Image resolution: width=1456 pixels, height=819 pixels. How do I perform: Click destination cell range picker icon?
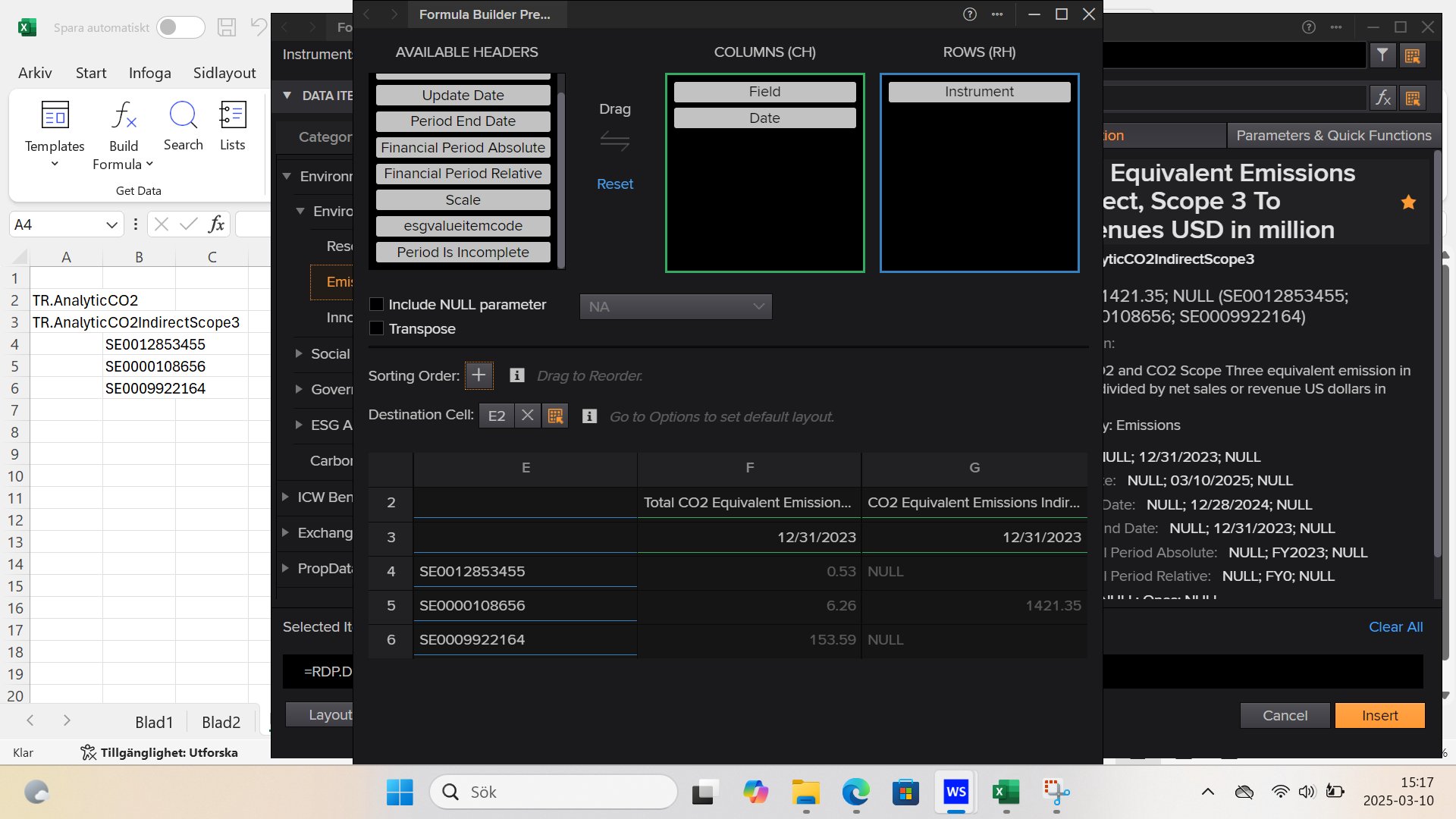tap(555, 416)
